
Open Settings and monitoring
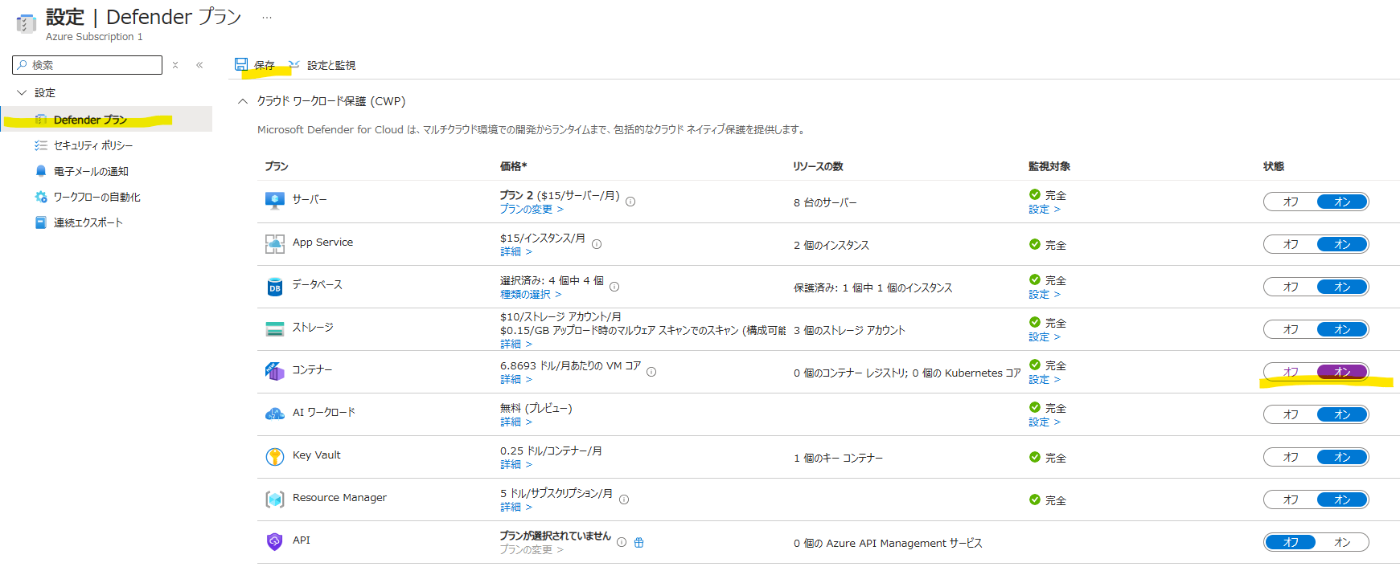(x=321, y=65)
